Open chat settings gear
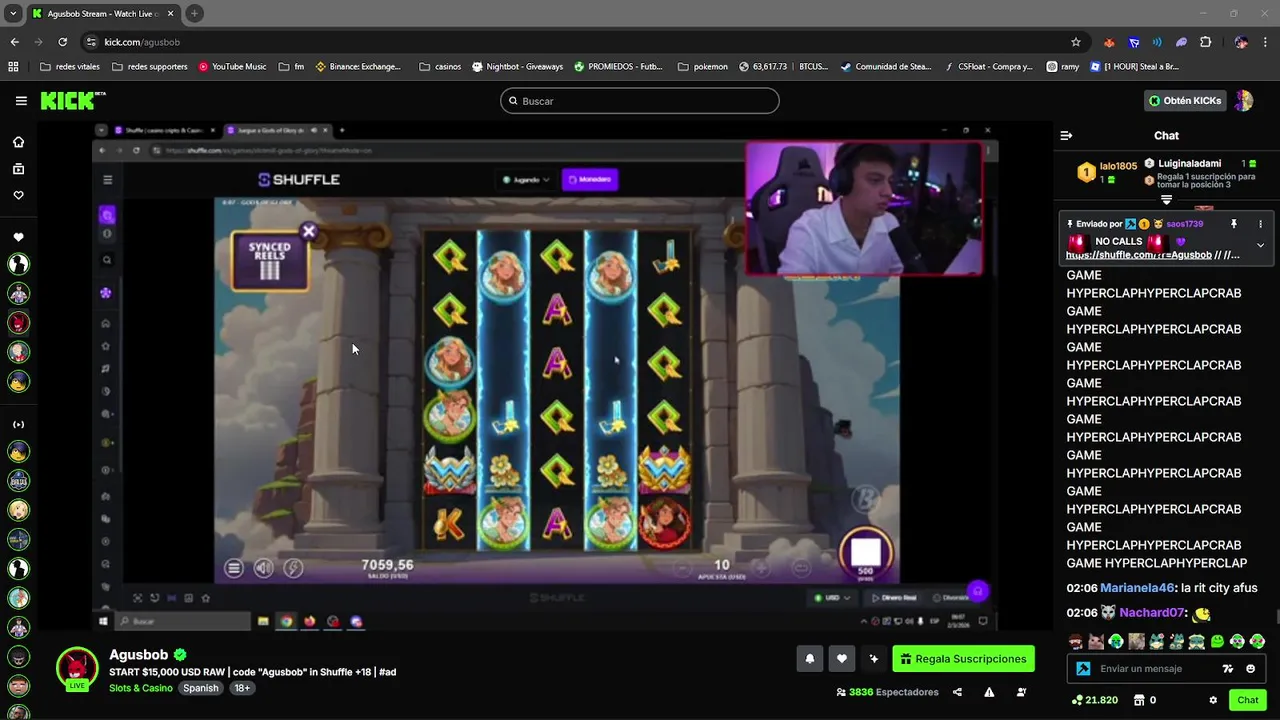The image size is (1280, 720). [x=1213, y=700]
